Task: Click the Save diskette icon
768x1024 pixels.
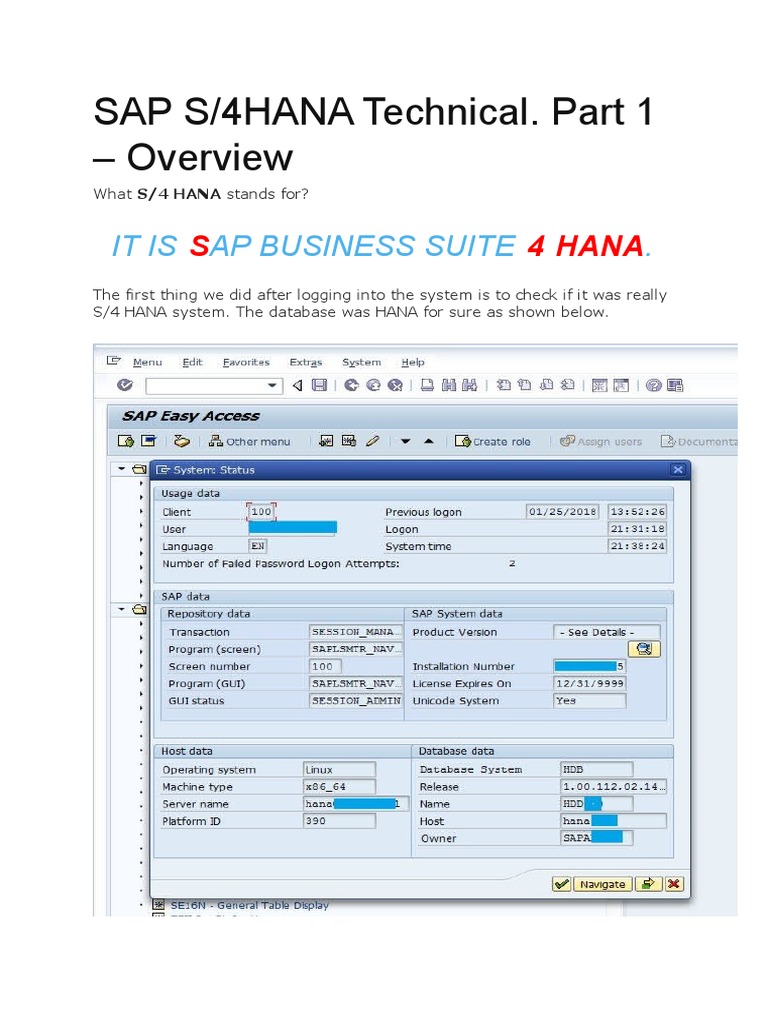Action: pos(319,385)
